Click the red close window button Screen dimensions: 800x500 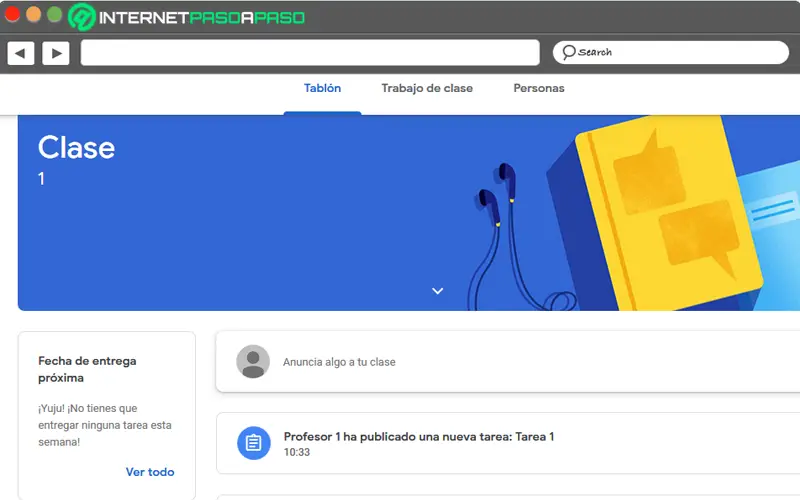12,14
